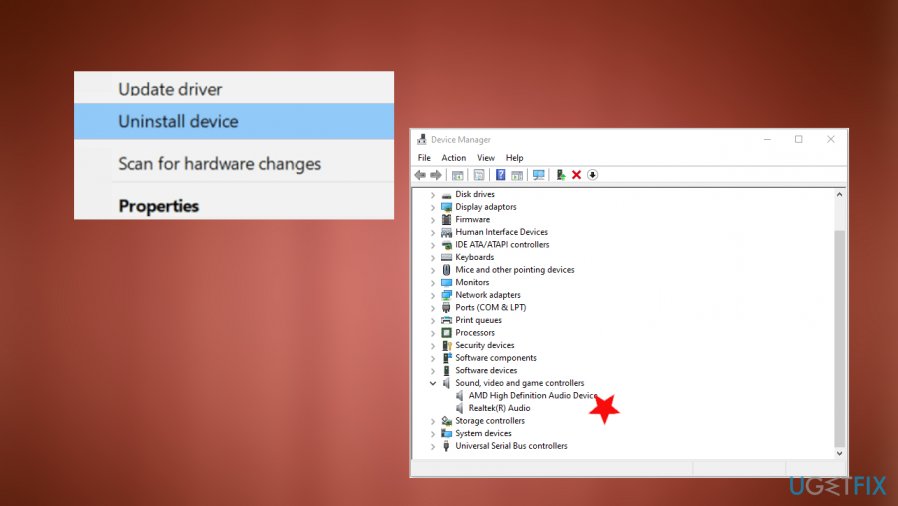This screenshot has height=506, width=898.
Task: Expand the Monitors node
Action: [x=433, y=283]
